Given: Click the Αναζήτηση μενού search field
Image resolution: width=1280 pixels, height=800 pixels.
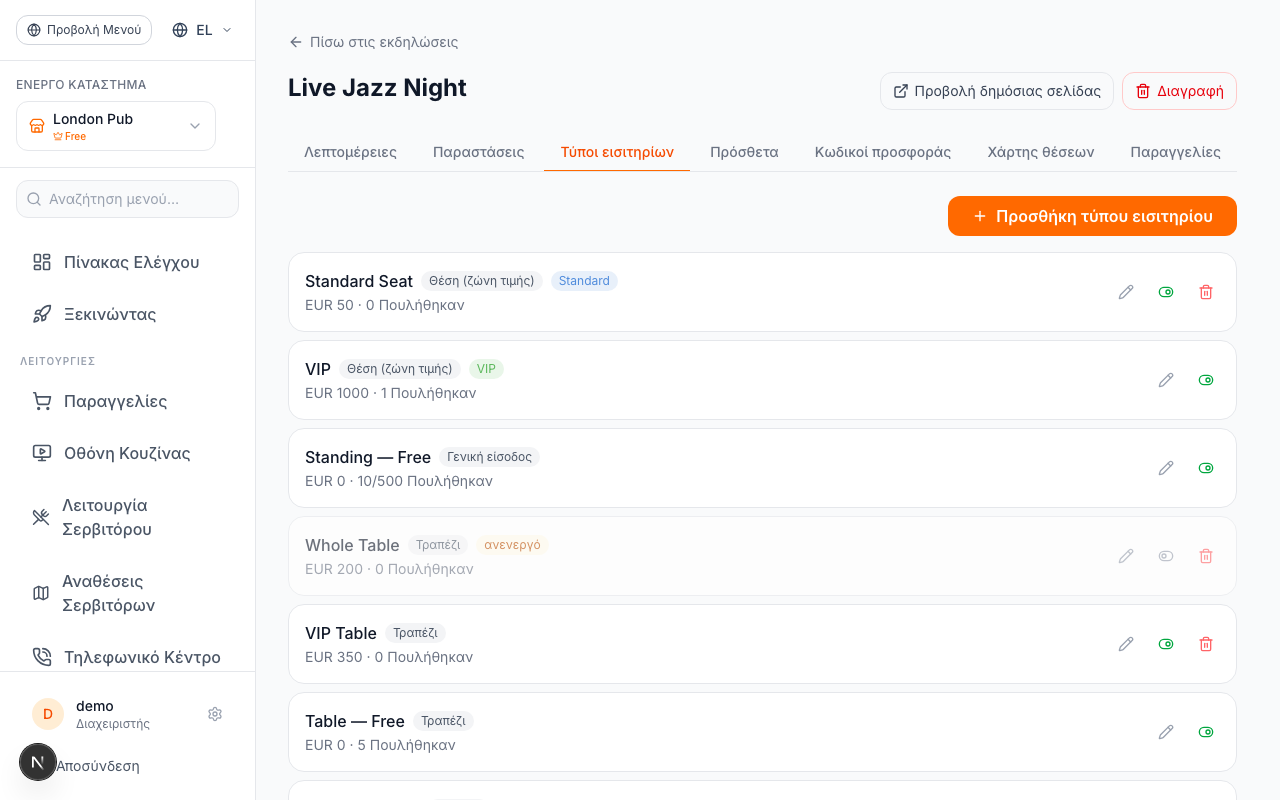Looking at the screenshot, I should 128,199.
